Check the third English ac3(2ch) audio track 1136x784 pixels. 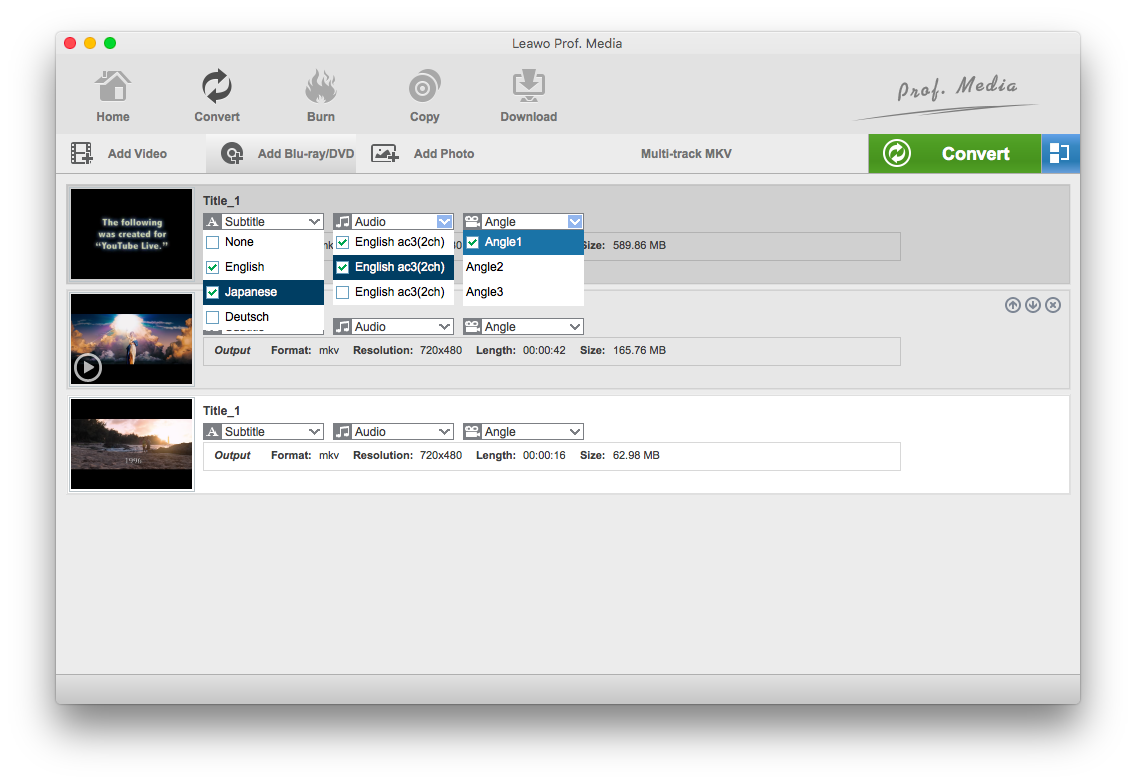pyautogui.click(x=343, y=293)
